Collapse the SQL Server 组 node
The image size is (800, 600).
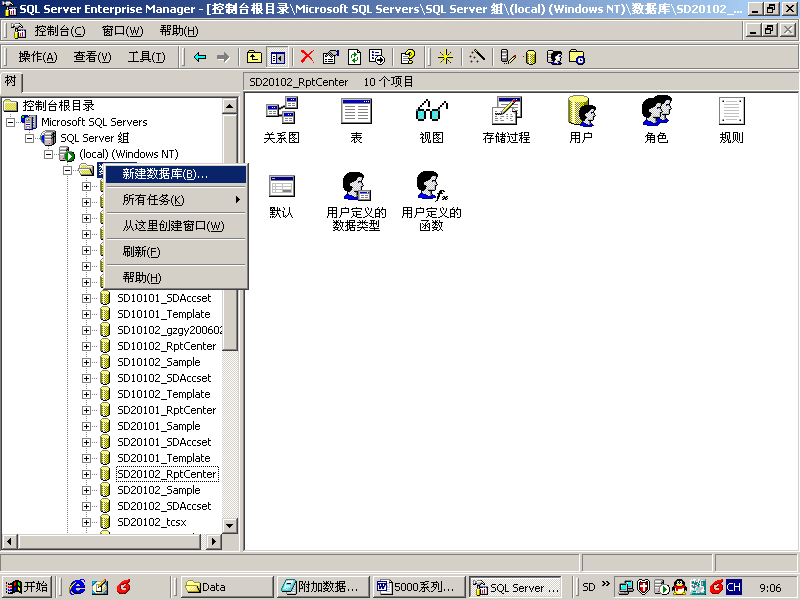point(30,138)
